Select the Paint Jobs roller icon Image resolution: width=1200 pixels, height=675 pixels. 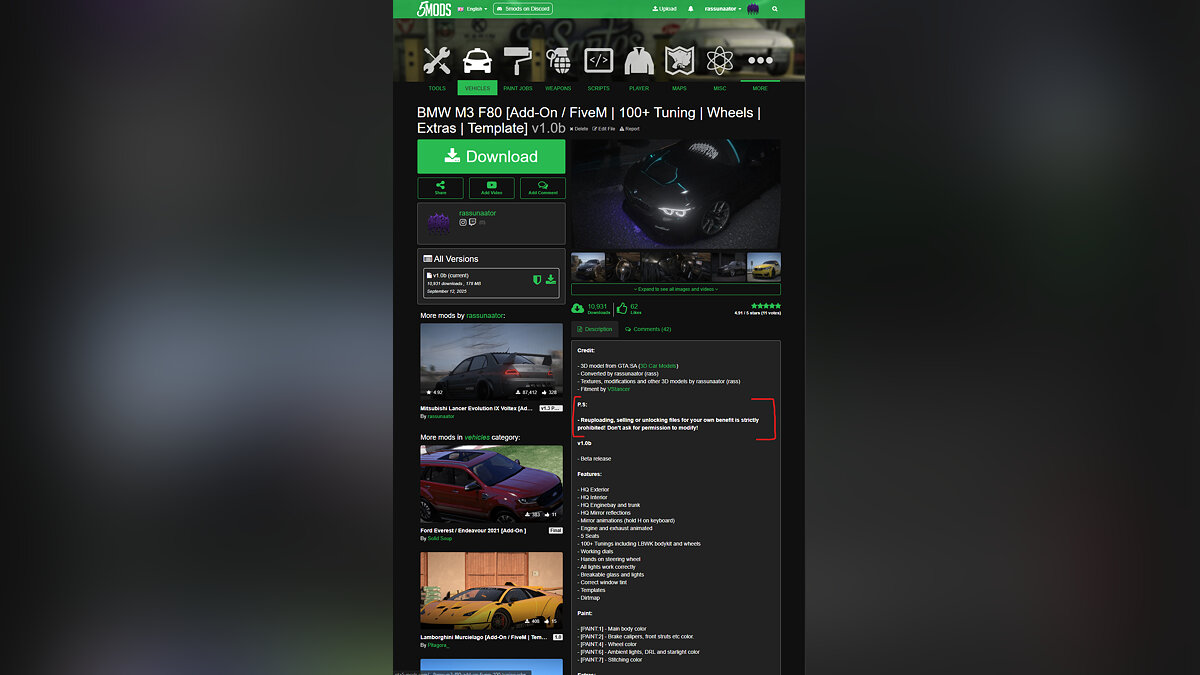(518, 62)
